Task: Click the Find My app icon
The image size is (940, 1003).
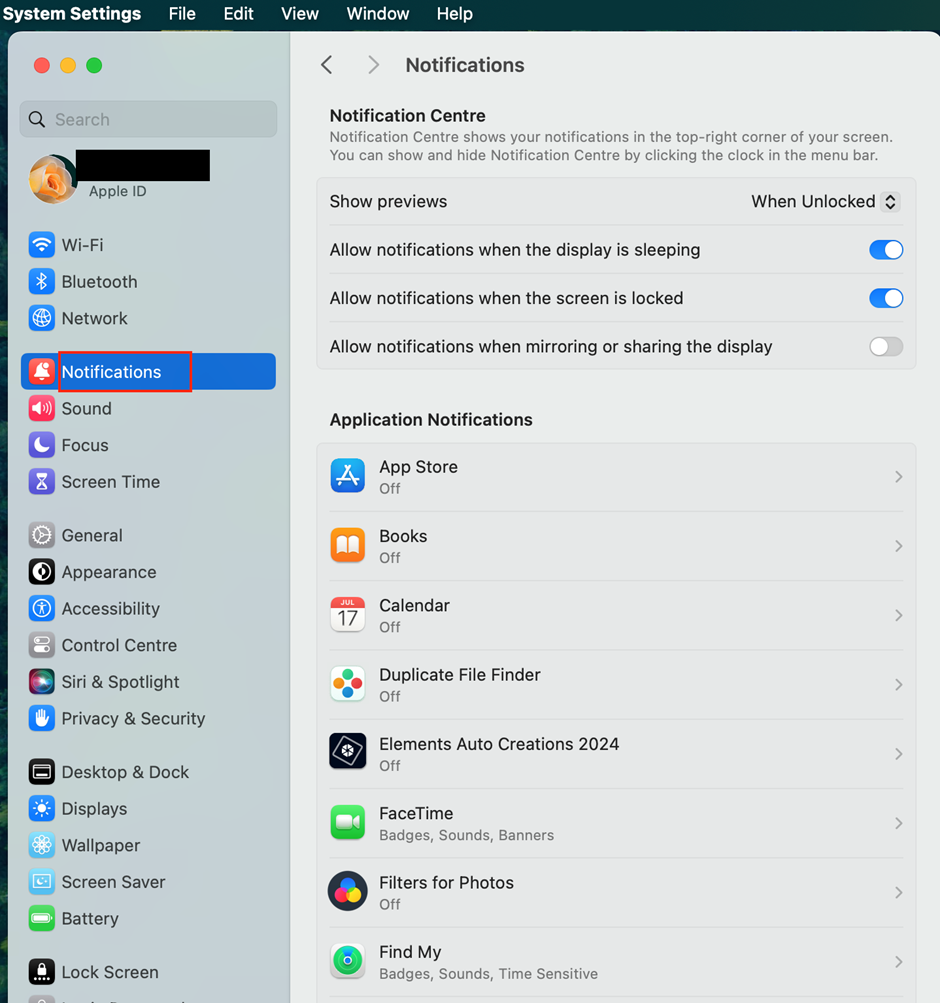Action: point(348,961)
